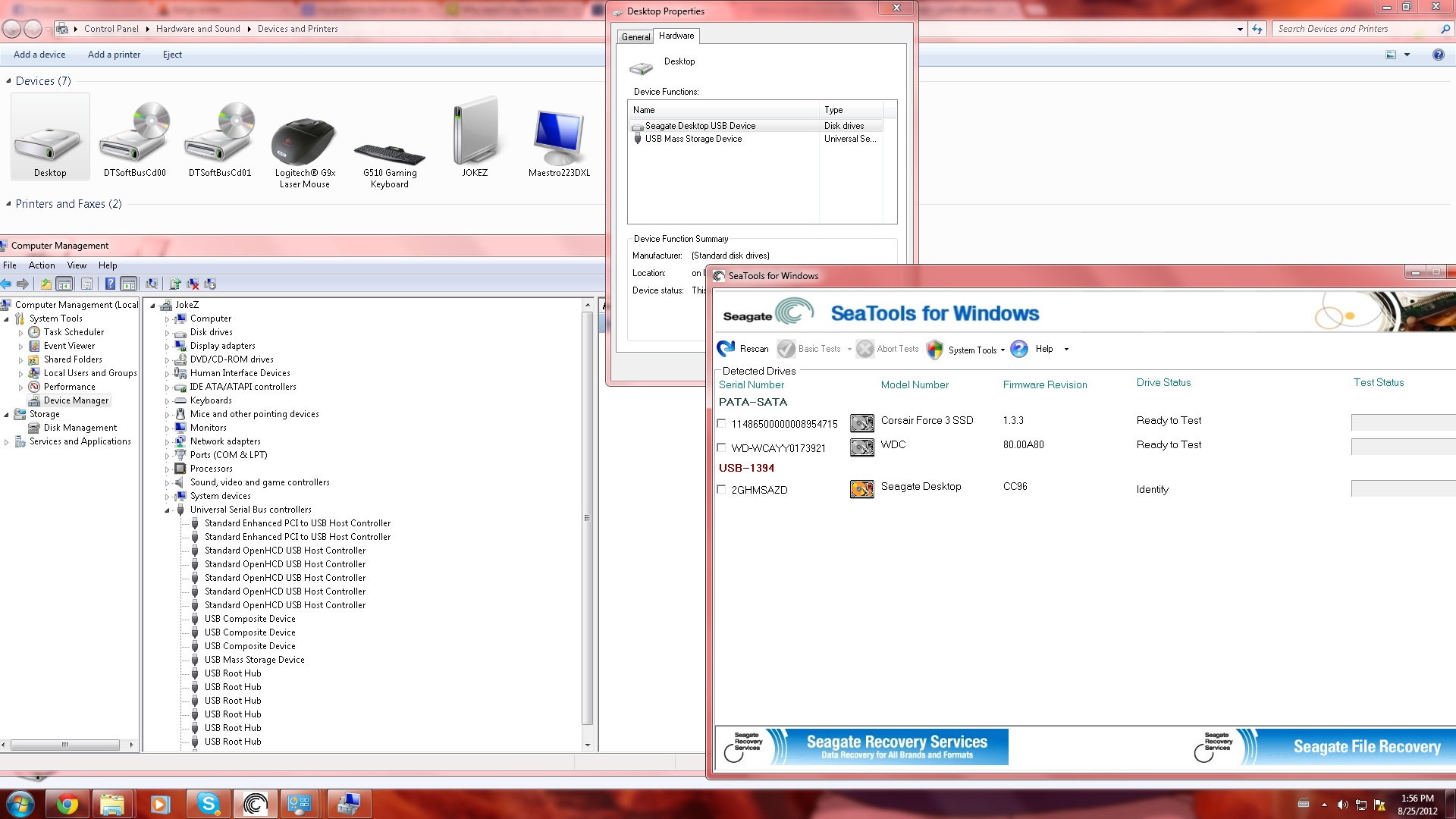Open the address bar history dropdown arrow
The image size is (1456, 819).
point(1240,30)
